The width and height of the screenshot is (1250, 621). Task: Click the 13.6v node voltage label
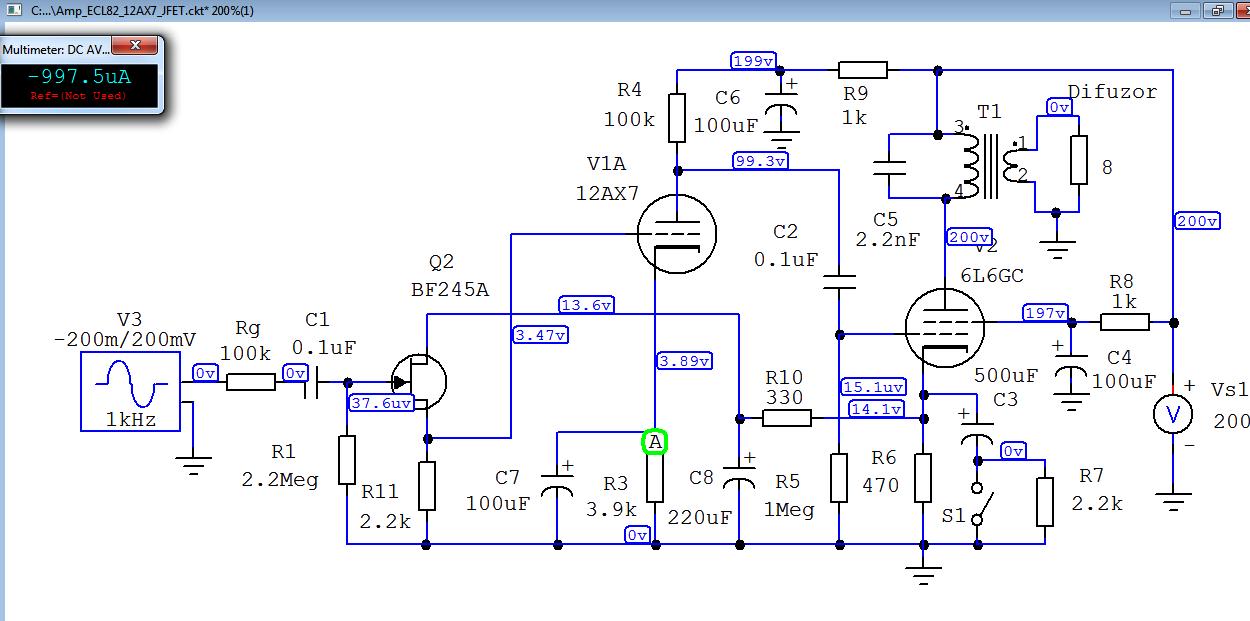tap(587, 305)
